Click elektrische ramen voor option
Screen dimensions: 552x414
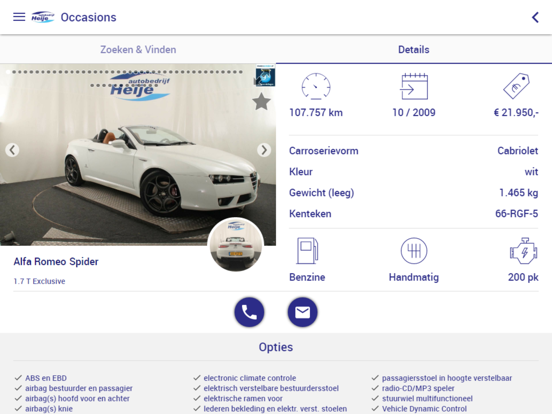pyautogui.click(x=243, y=399)
